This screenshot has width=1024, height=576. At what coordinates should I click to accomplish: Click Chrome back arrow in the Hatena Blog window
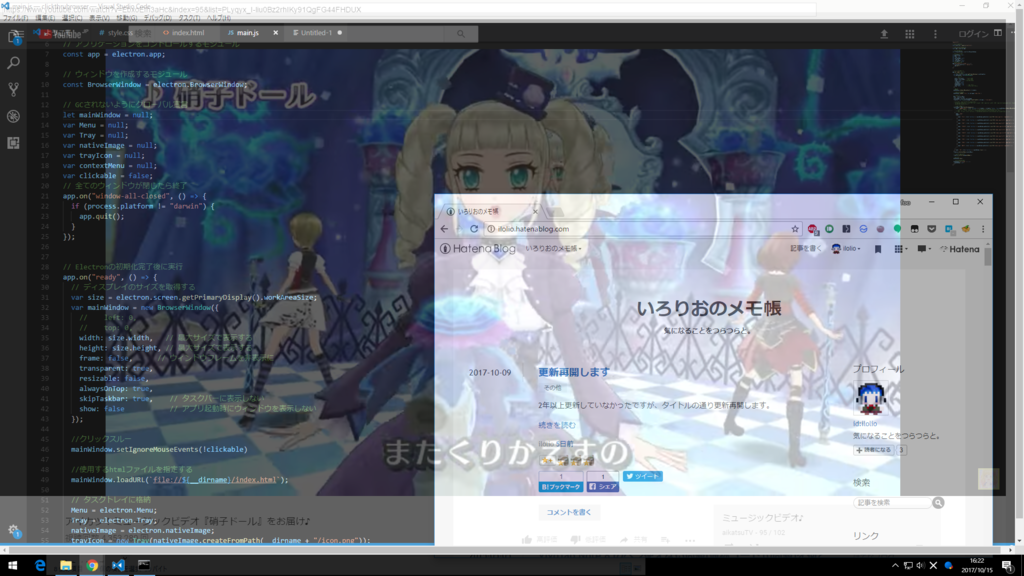click(444, 229)
